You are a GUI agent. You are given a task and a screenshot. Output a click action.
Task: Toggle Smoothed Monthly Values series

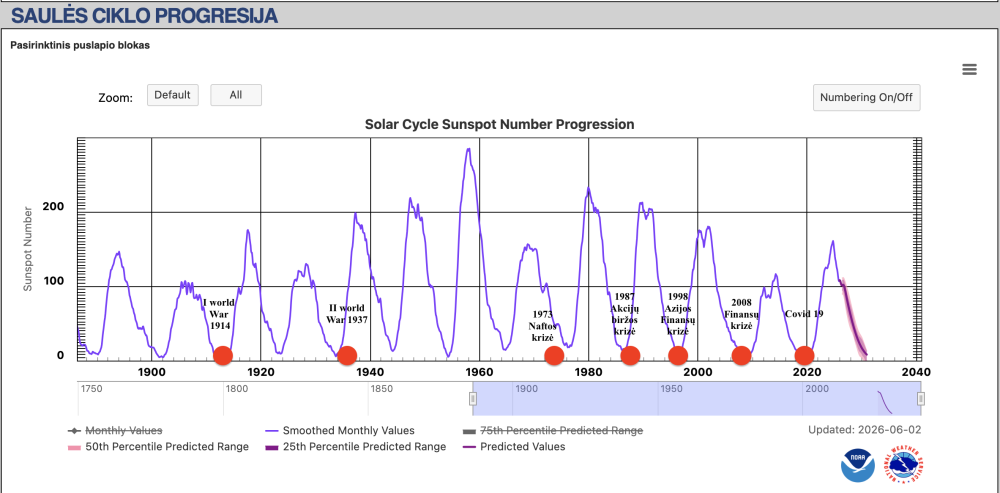coord(340,430)
